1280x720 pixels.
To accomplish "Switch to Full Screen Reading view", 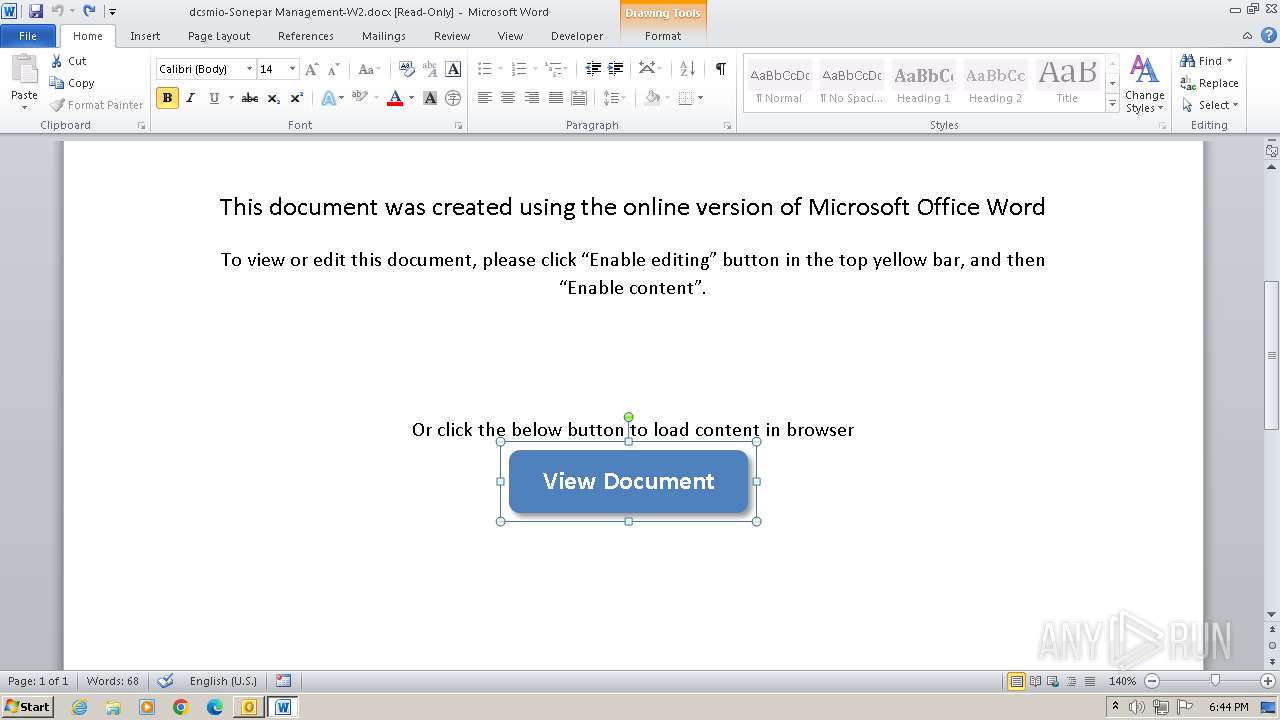I will [1034, 681].
